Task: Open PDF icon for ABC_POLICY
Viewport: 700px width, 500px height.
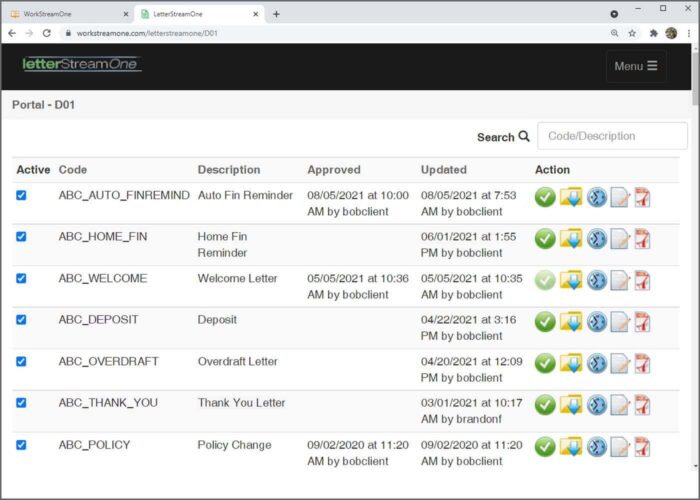Action: [x=642, y=447]
